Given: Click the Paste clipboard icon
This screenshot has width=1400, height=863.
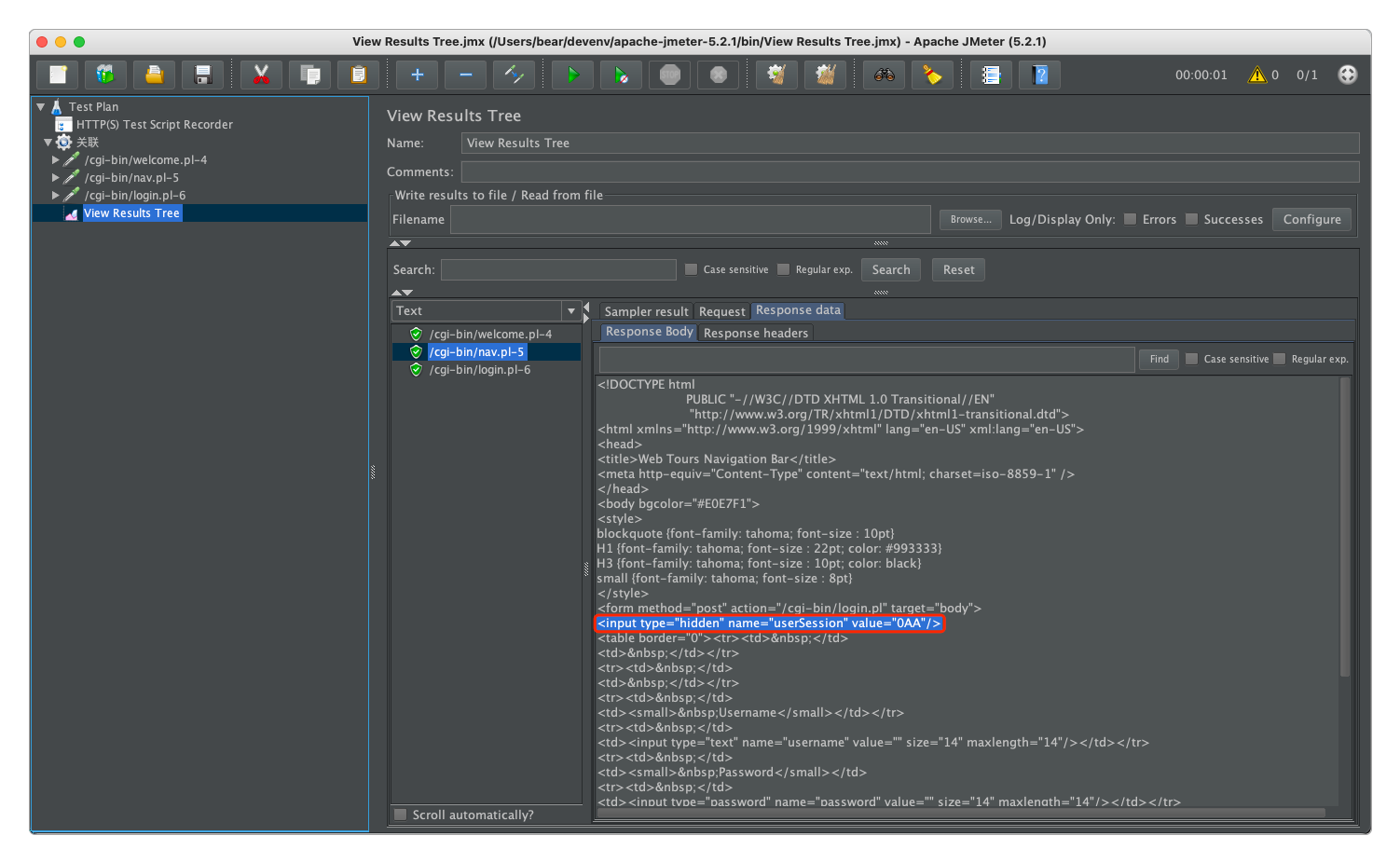Looking at the screenshot, I should pos(358,75).
